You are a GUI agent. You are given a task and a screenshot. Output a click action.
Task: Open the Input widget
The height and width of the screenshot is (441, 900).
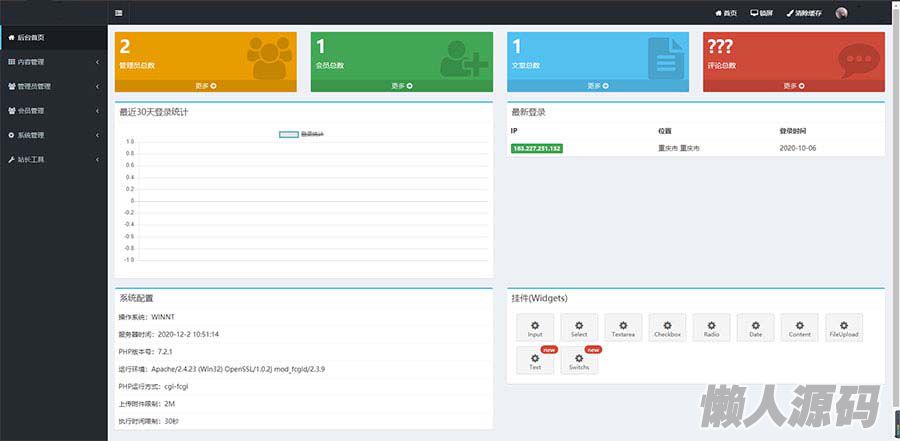pyautogui.click(x=535, y=328)
